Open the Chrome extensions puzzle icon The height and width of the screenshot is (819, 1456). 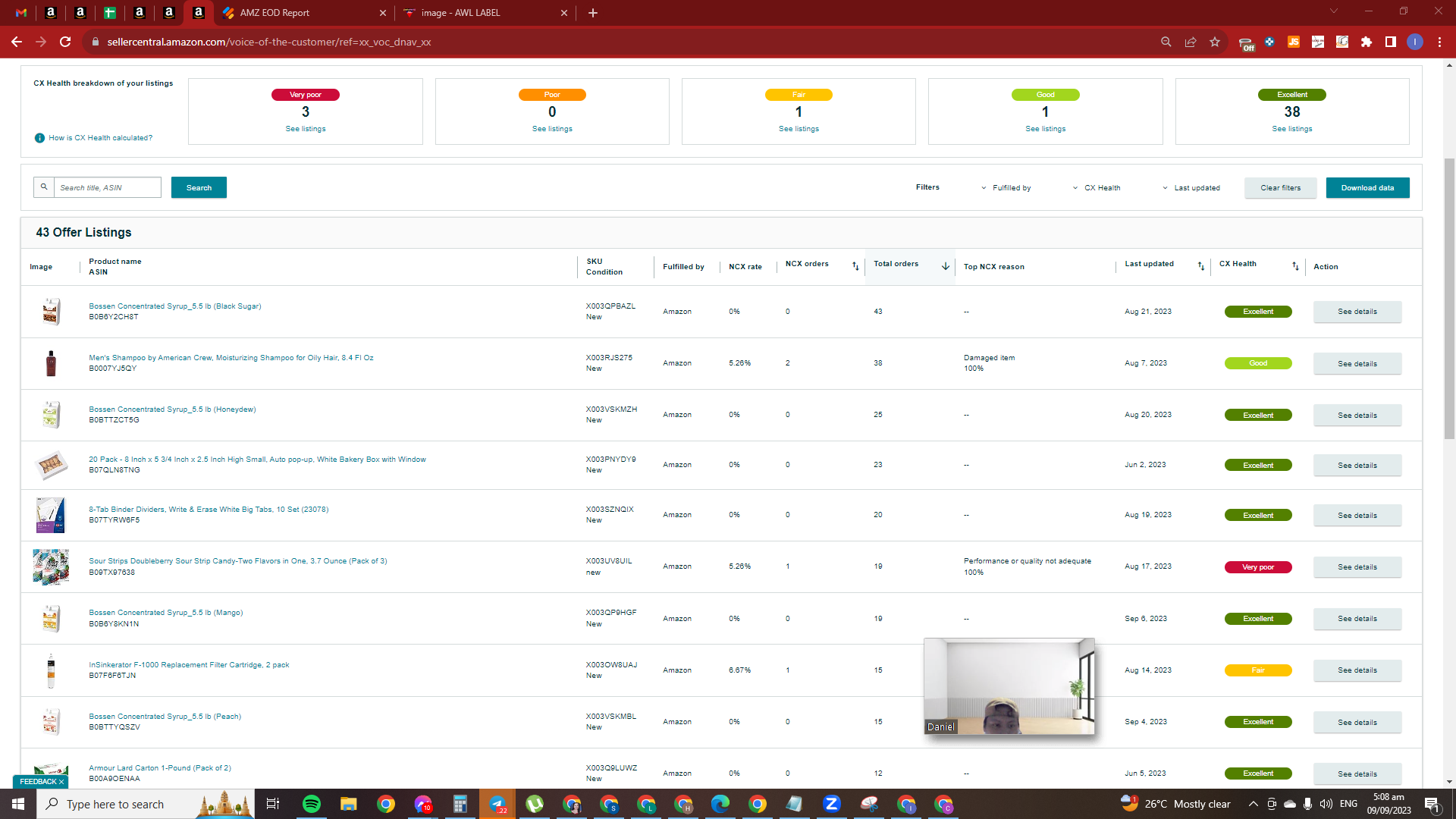click(1367, 42)
